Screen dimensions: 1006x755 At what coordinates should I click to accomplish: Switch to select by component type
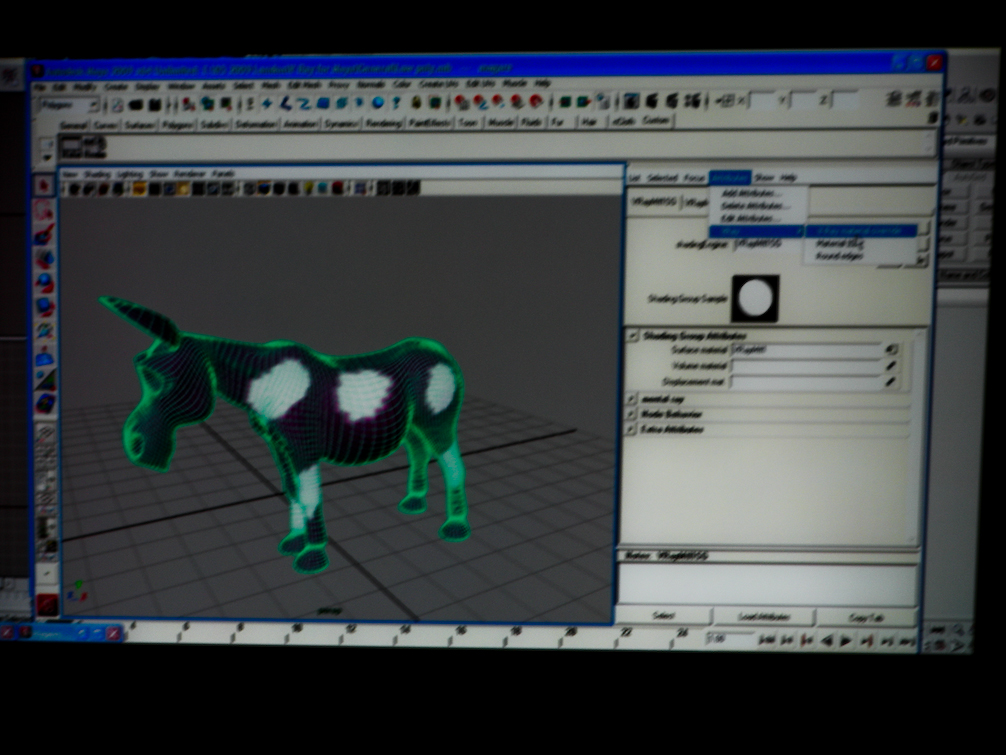[x=226, y=104]
